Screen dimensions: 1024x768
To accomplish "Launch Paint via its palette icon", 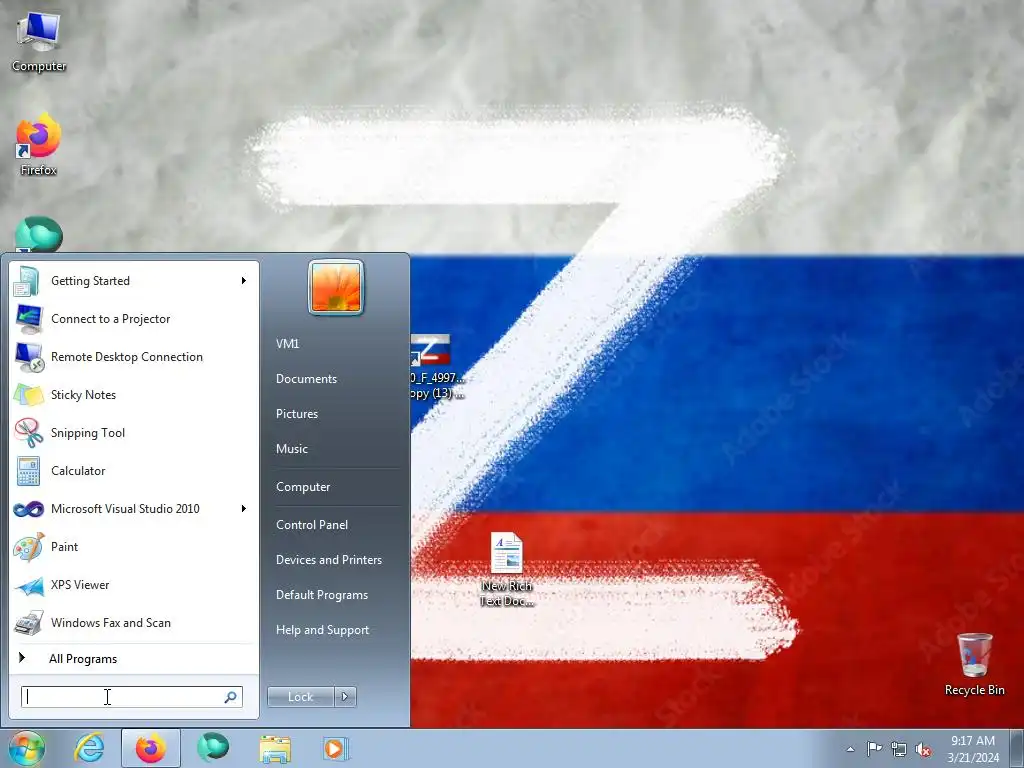I will (x=28, y=547).
